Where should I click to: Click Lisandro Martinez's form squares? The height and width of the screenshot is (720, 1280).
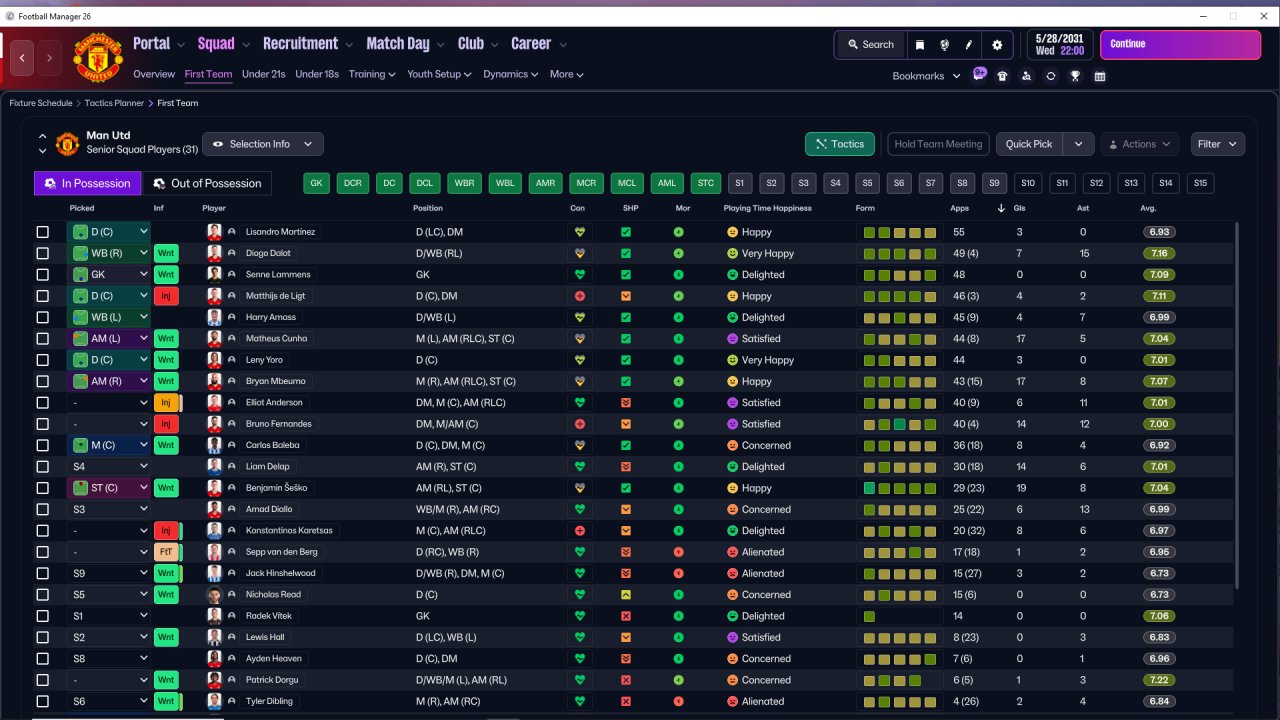[900, 232]
